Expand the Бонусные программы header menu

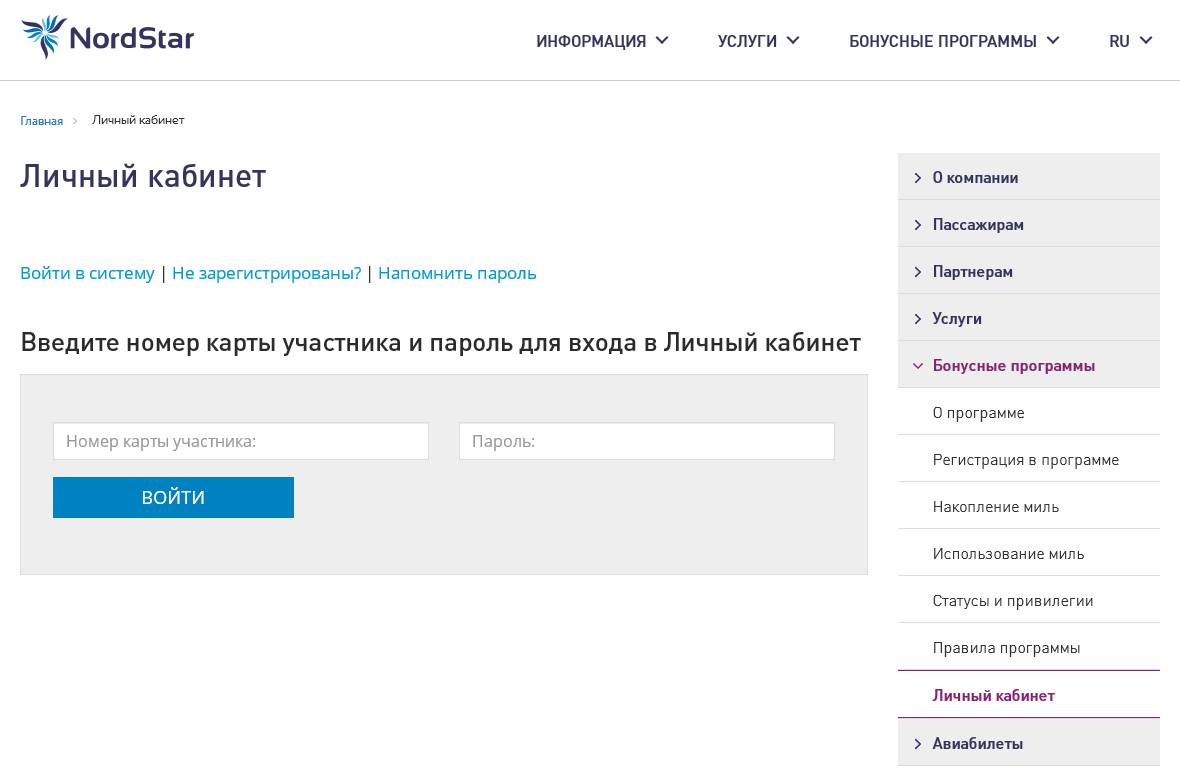click(953, 41)
